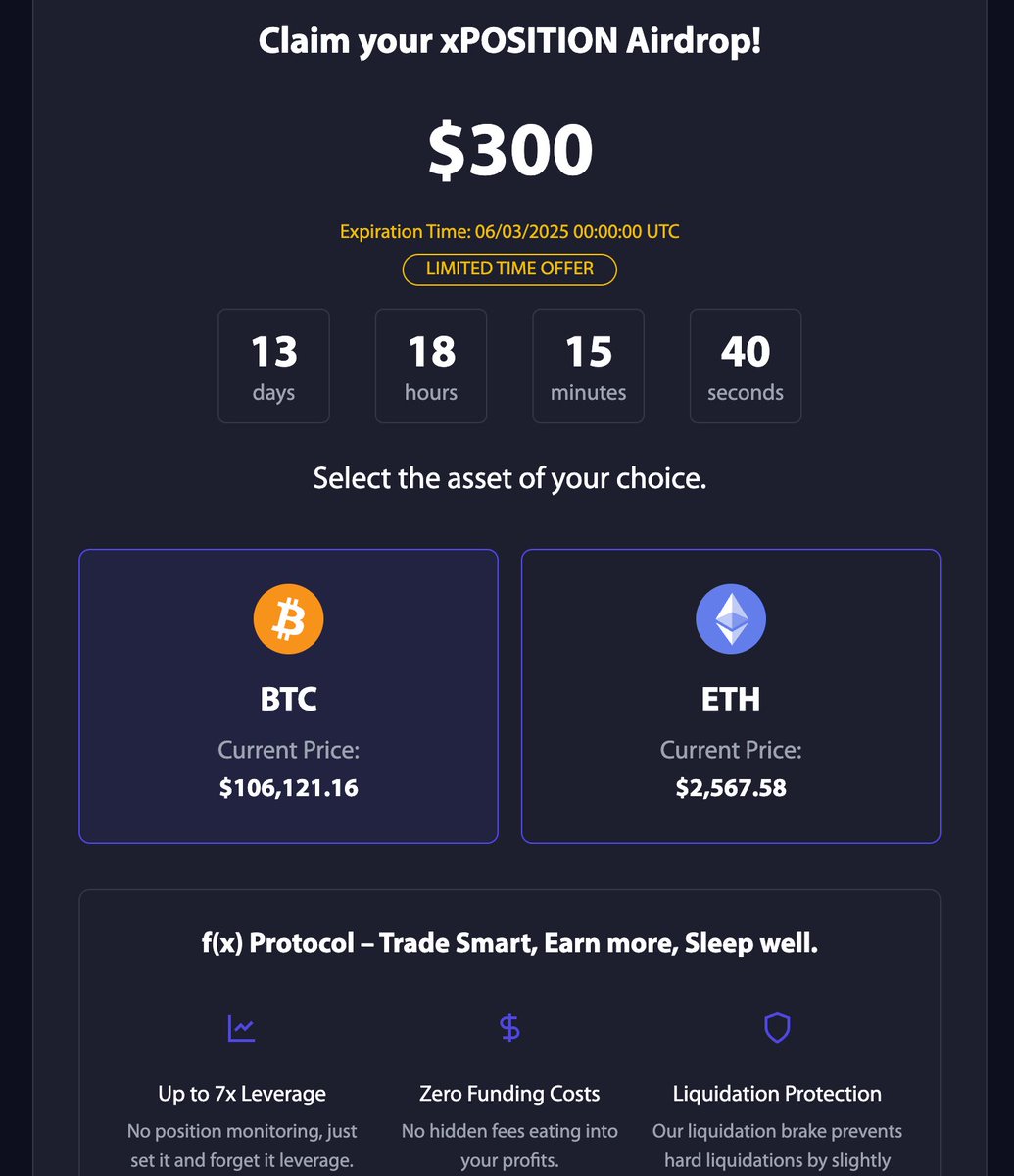Image resolution: width=1014 pixels, height=1176 pixels.
Task: Click the Expiration Time yellow text
Action: (x=509, y=232)
